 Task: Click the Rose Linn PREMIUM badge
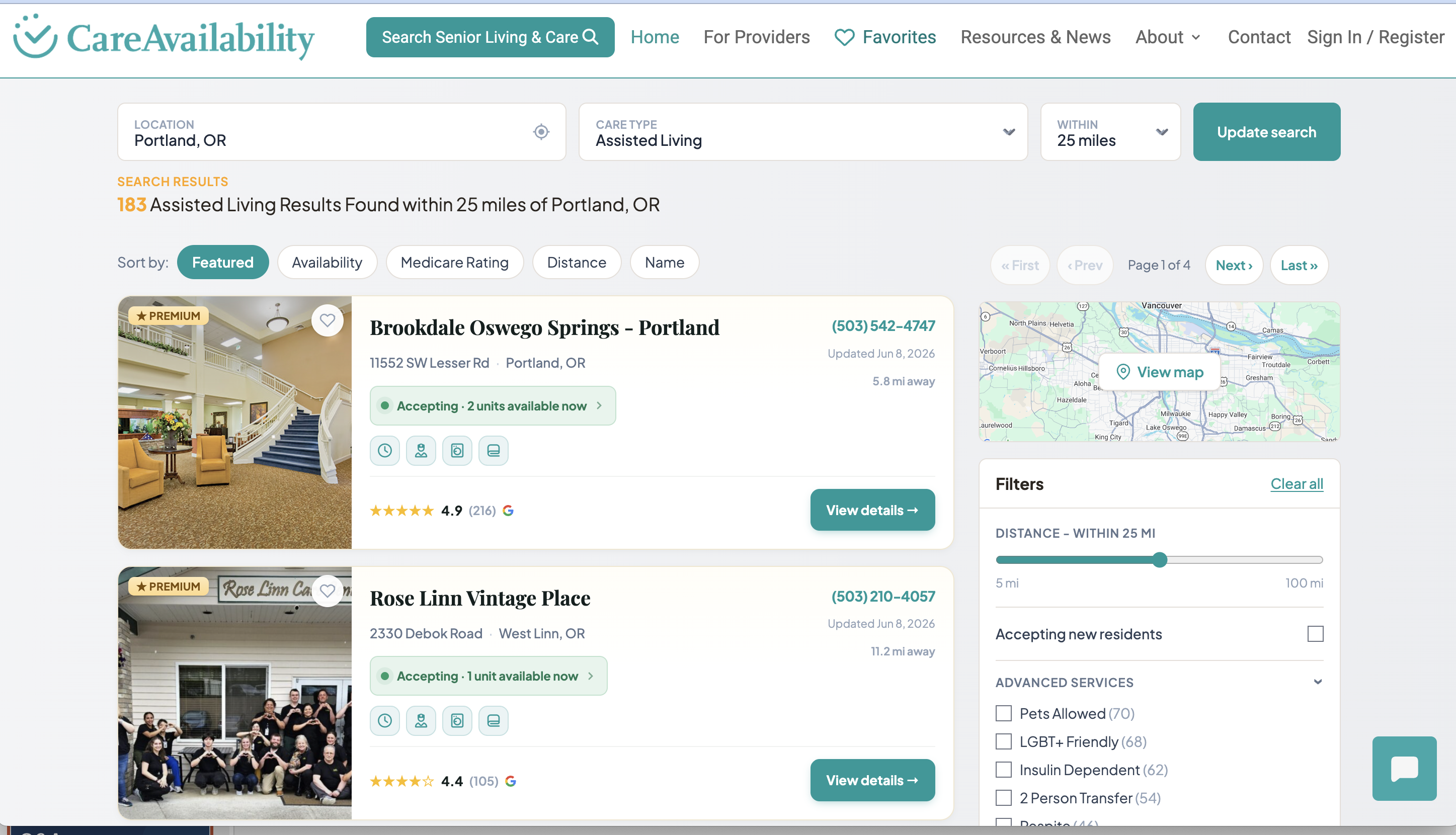(168, 586)
